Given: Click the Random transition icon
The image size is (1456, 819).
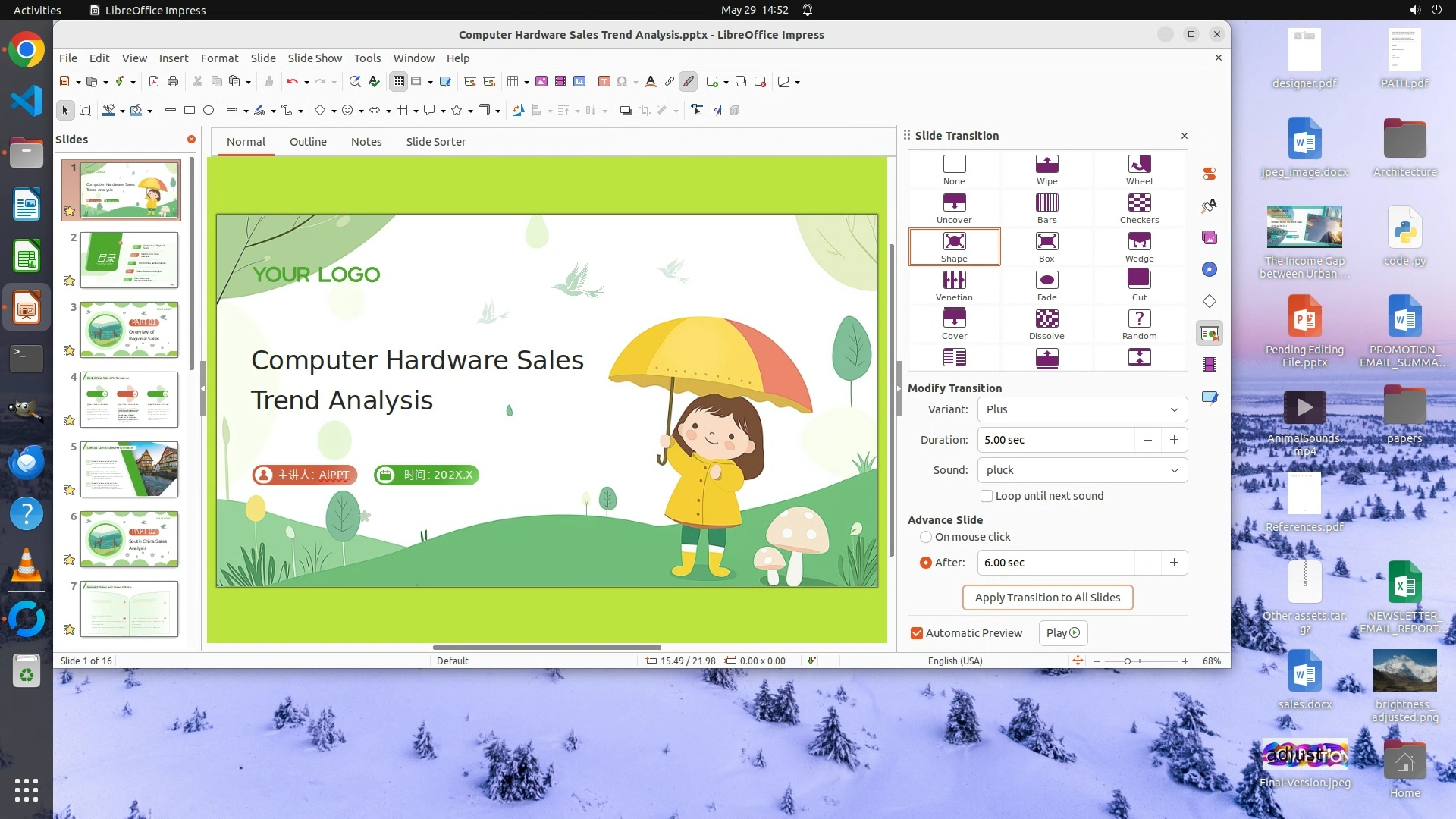Looking at the screenshot, I should coord(1139,319).
